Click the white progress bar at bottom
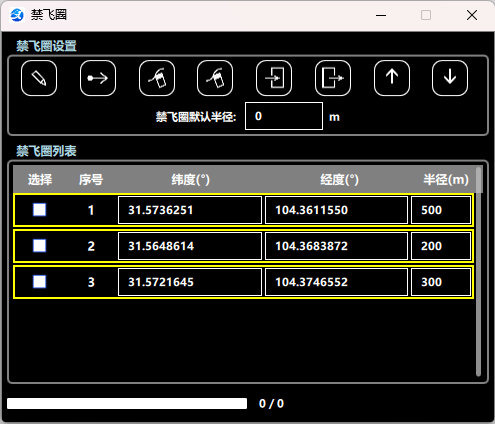 pos(127,403)
